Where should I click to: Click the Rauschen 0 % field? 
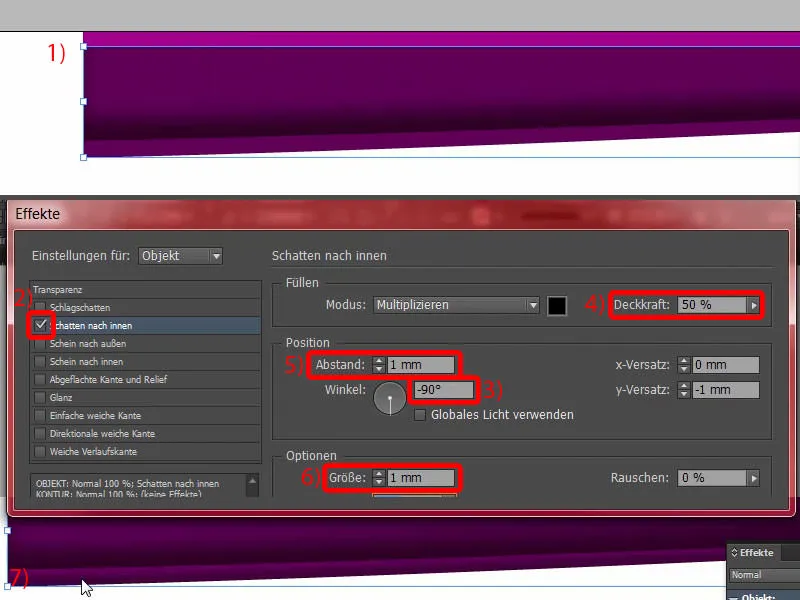click(713, 478)
